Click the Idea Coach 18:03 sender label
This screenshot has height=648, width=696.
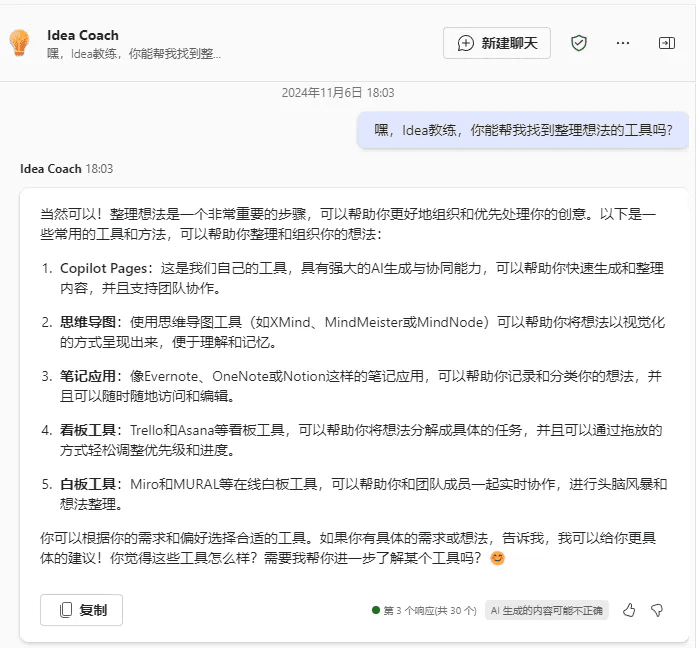67,169
